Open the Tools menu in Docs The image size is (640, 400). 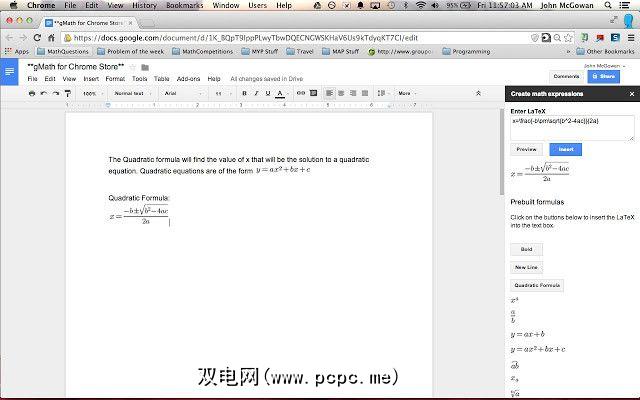140,79
